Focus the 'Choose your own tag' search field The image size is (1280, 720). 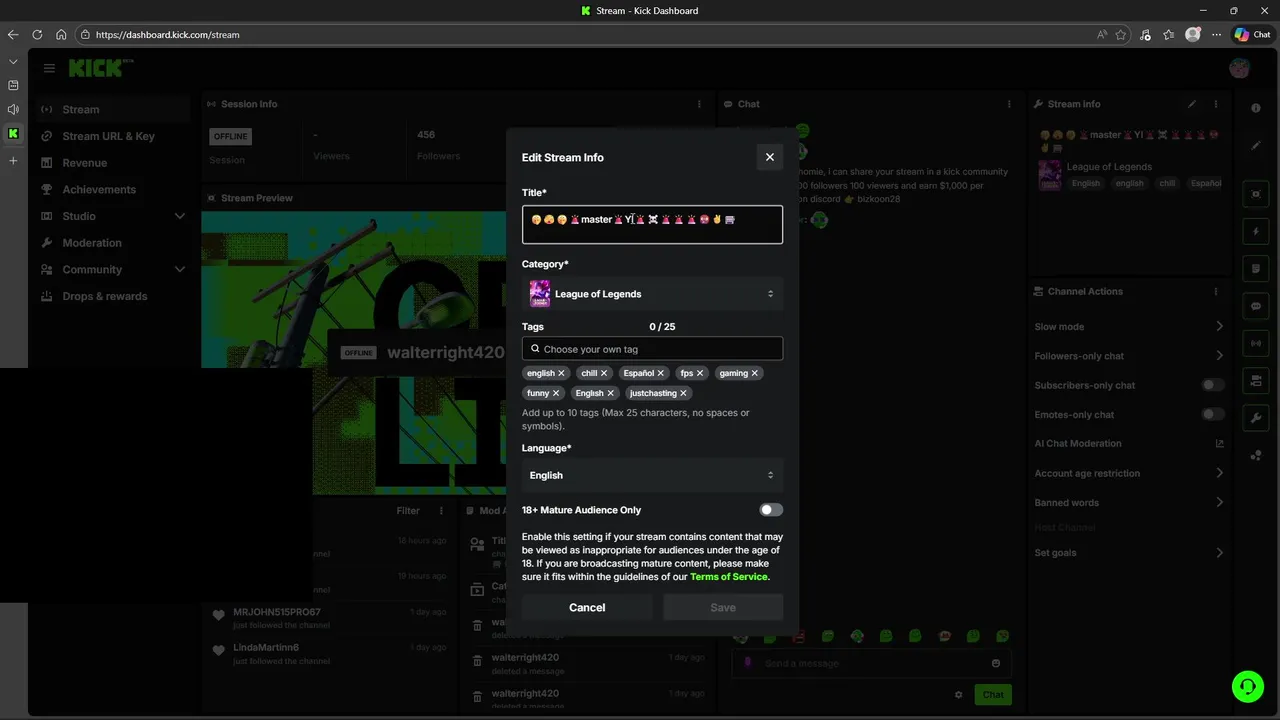coord(652,349)
